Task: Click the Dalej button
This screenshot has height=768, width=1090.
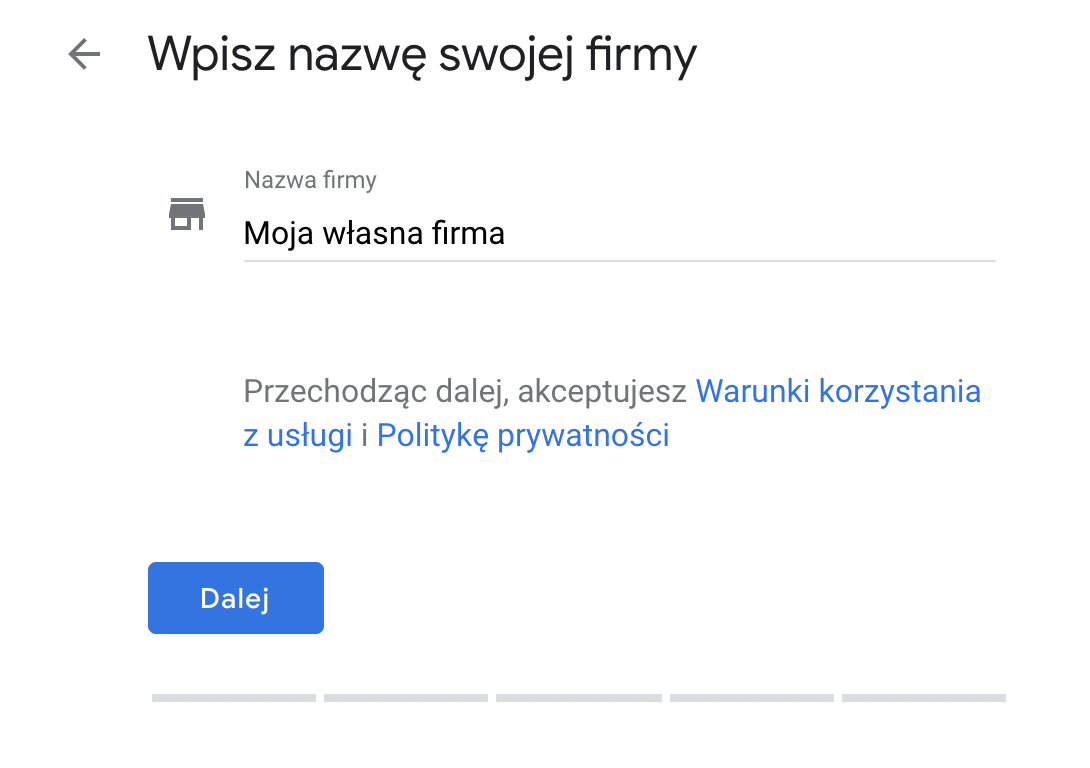Action: click(x=235, y=597)
